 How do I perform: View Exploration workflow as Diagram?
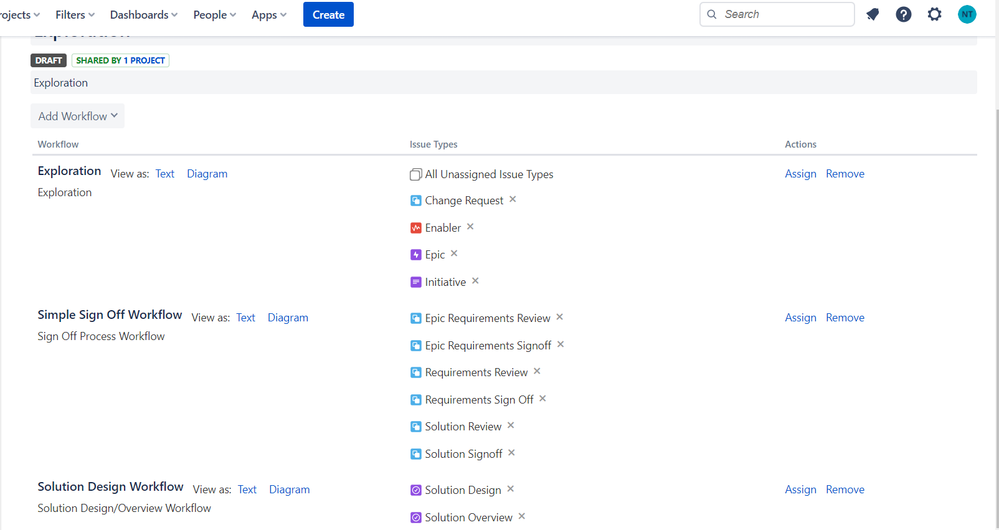207,174
